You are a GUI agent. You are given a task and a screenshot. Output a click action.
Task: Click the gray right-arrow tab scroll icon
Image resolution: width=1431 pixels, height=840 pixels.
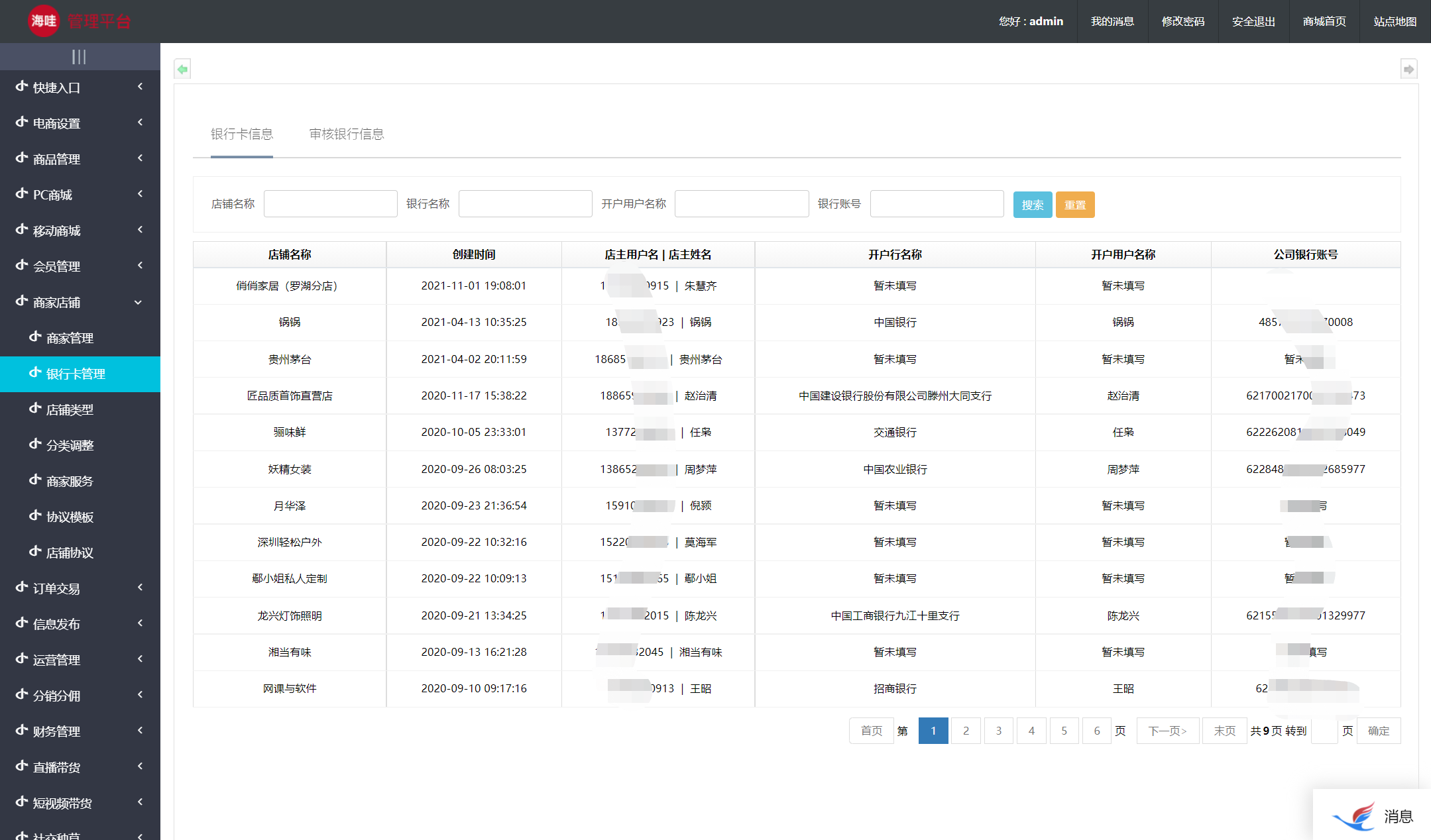1408,69
